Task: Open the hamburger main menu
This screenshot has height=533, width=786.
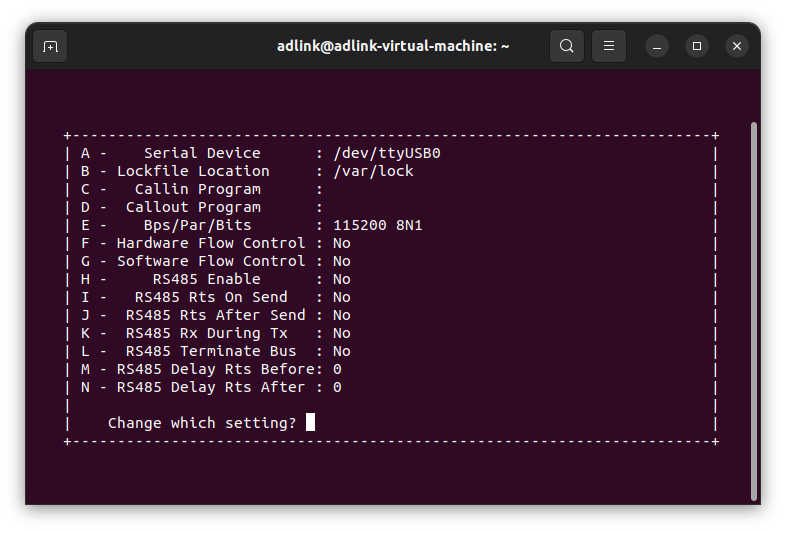Action: (x=609, y=46)
